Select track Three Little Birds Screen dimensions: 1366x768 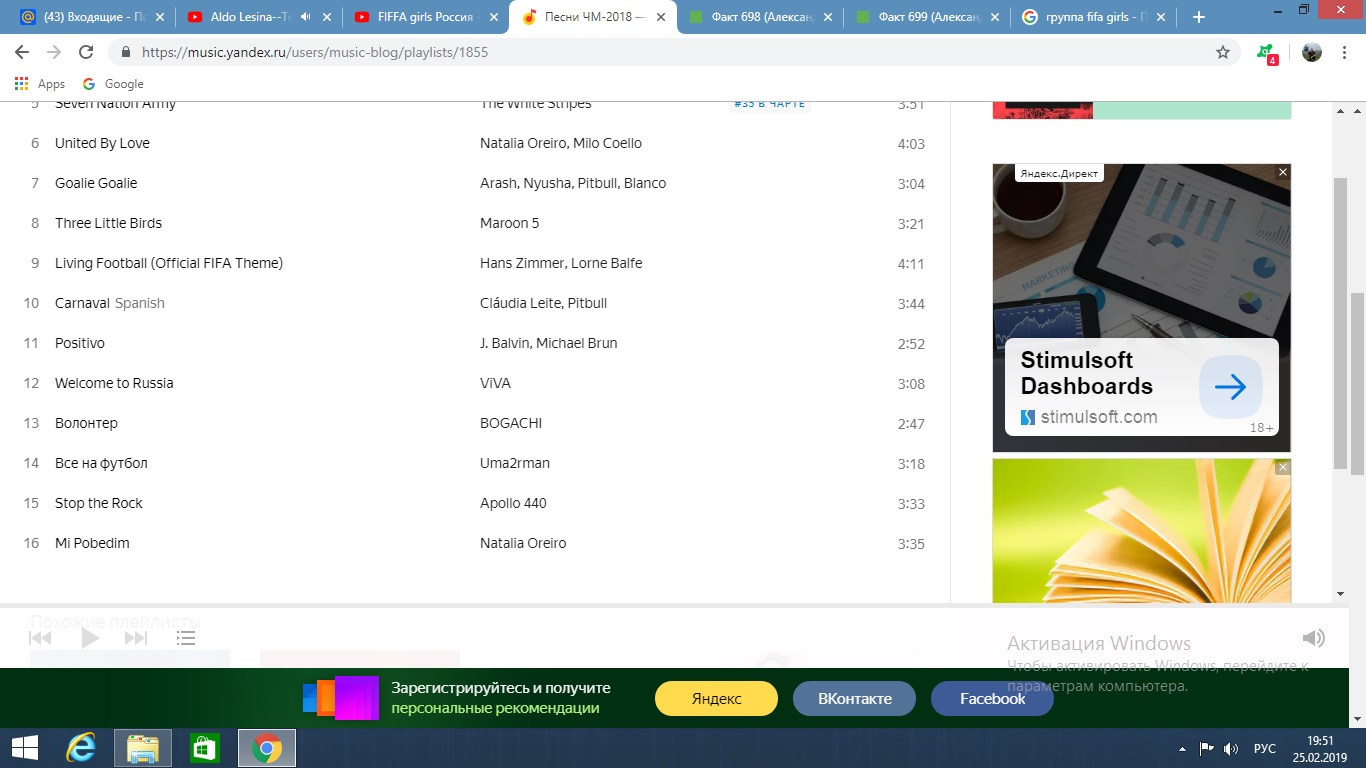(x=108, y=223)
